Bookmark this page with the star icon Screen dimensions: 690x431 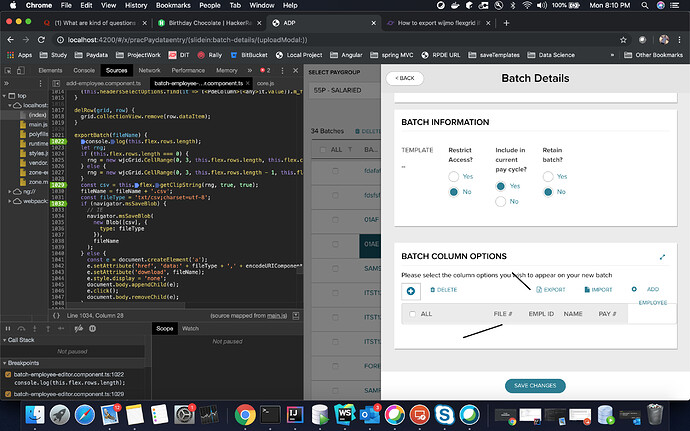623,40
